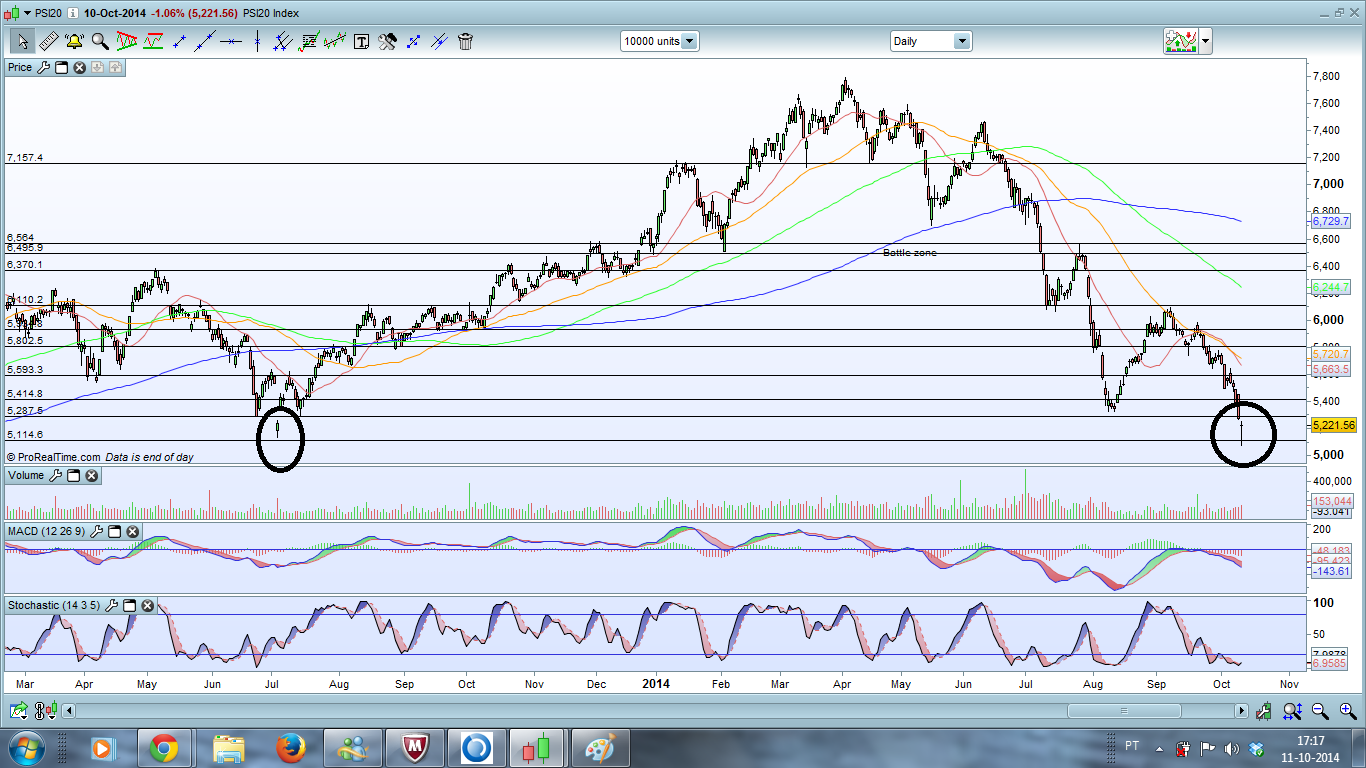Toggle the Volume panel window size
The width and height of the screenshot is (1366, 768).
click(73, 475)
